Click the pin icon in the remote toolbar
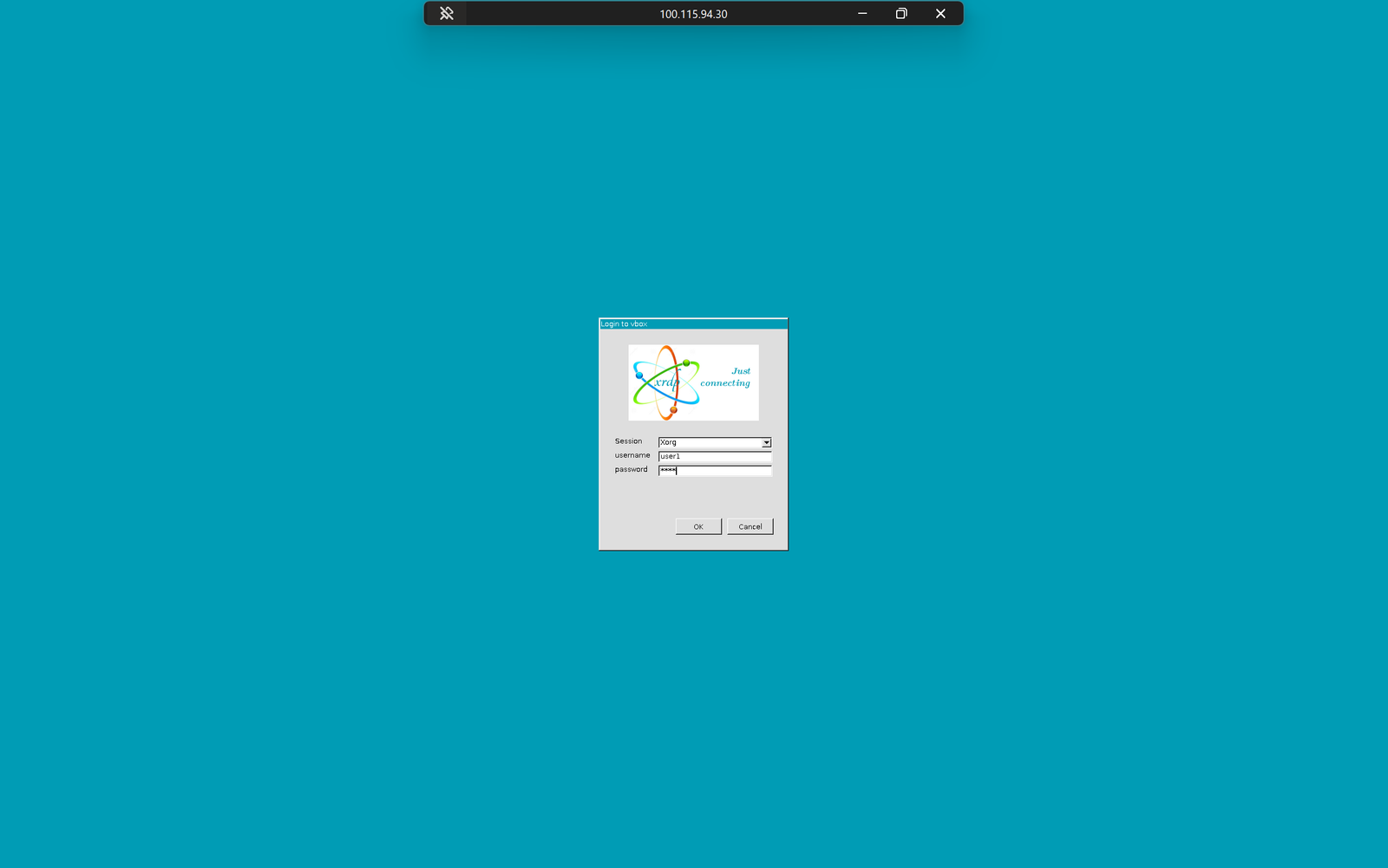The height and width of the screenshot is (868, 1388). click(446, 13)
